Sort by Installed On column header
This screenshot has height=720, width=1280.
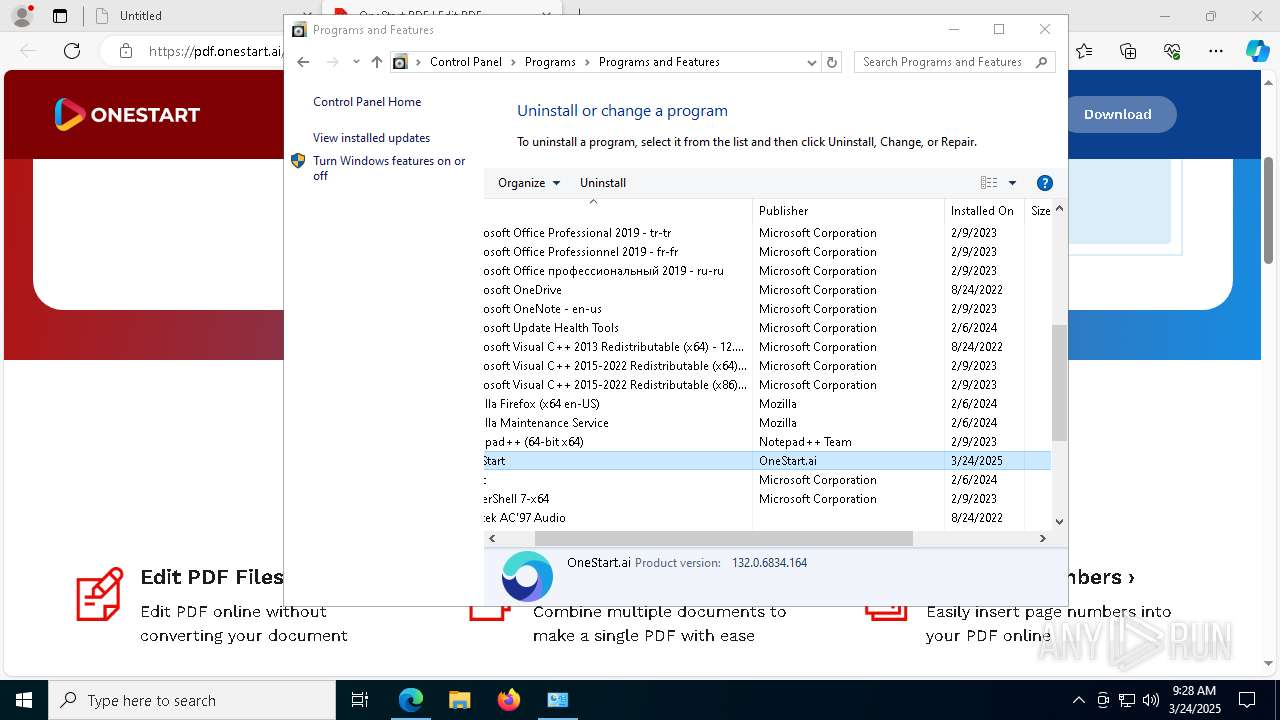point(984,211)
